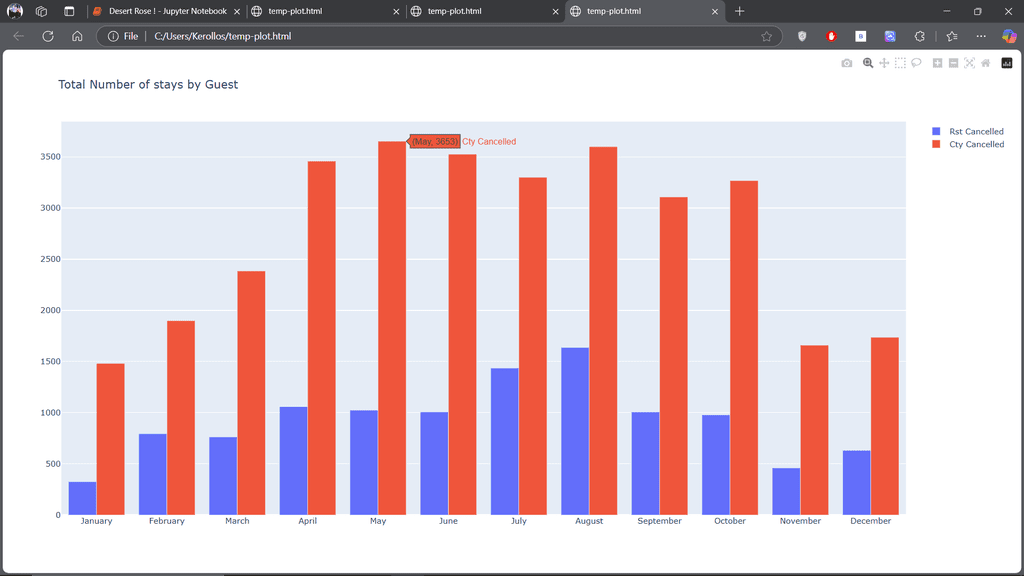Open a new browser tab
Screen dimensions: 1024x576
739,11
